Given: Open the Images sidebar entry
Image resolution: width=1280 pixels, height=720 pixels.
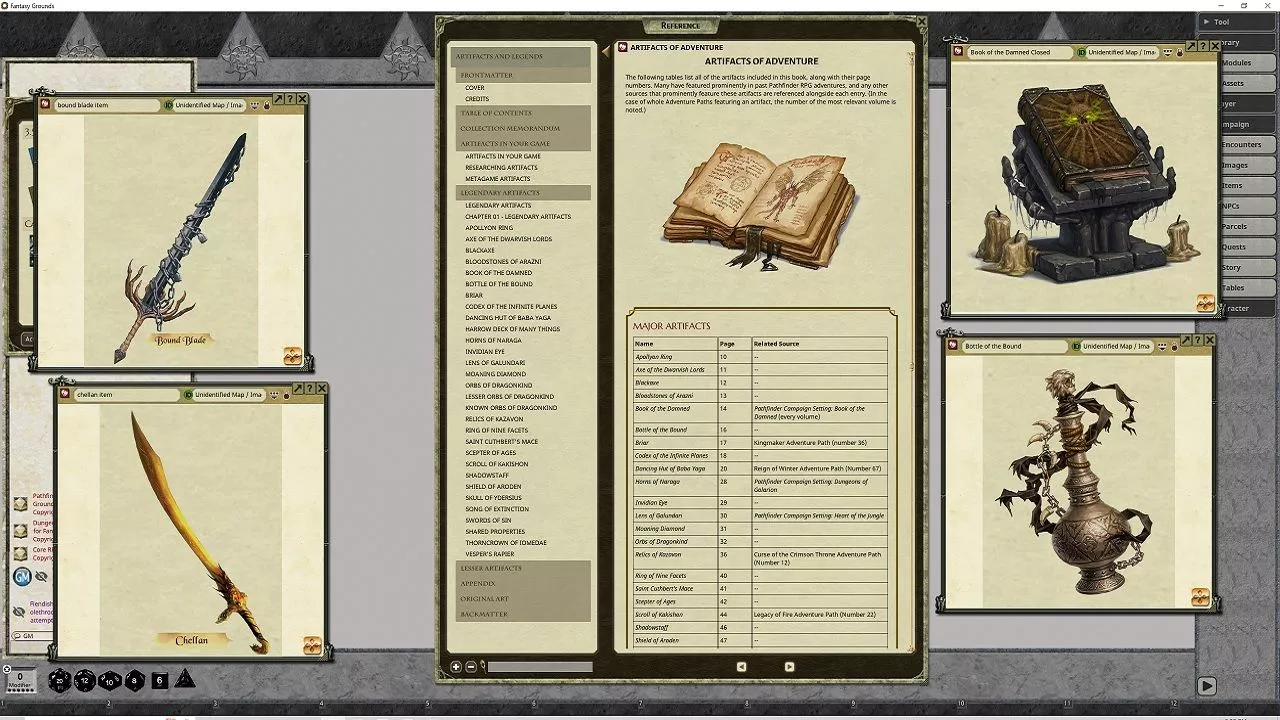Looking at the screenshot, I should point(1248,165).
